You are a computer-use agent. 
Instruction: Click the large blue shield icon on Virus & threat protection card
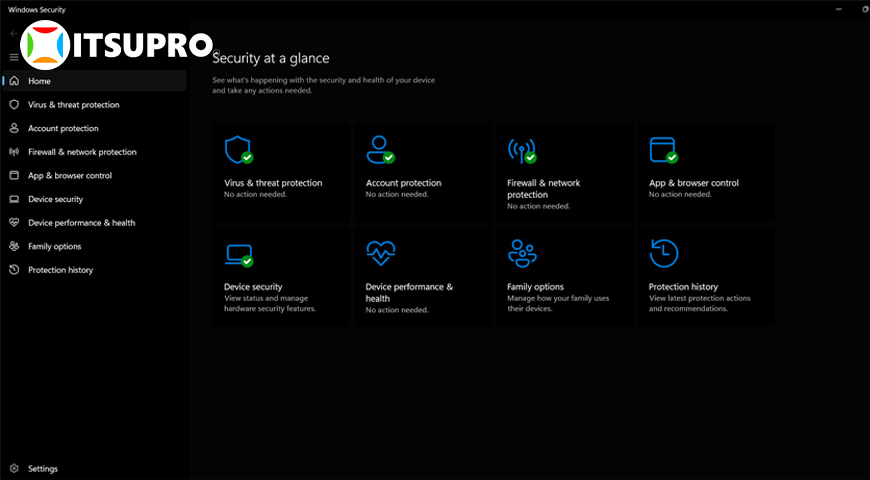click(239, 150)
